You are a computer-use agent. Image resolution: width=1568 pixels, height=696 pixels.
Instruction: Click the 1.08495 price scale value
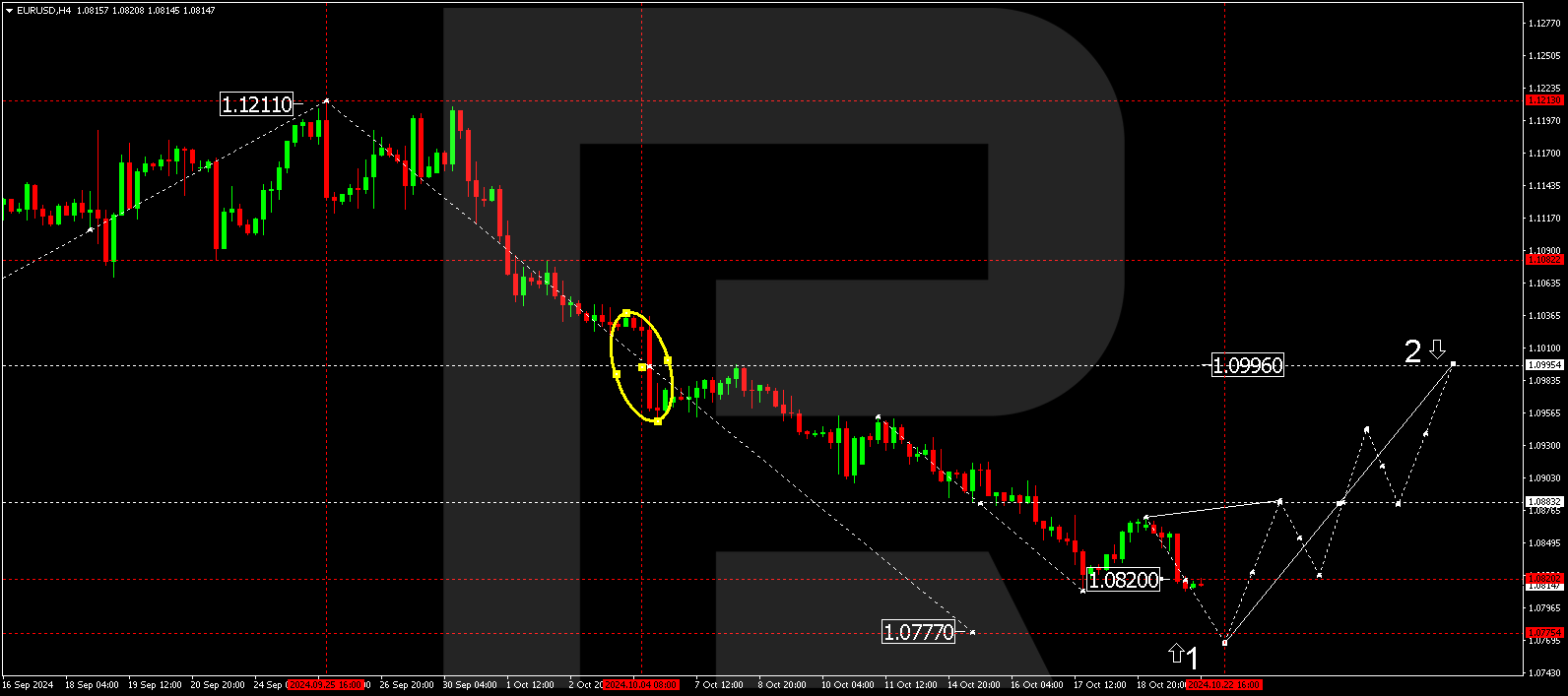[x=1543, y=543]
